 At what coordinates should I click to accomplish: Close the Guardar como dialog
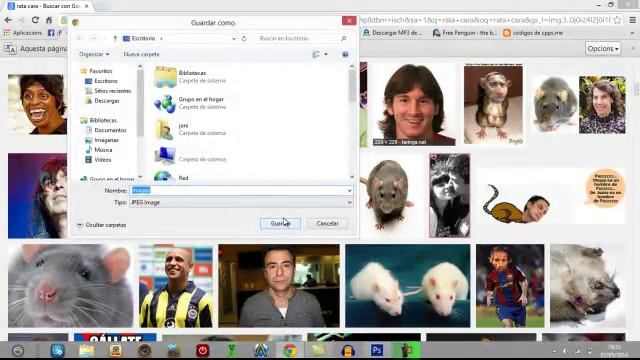[349, 21]
